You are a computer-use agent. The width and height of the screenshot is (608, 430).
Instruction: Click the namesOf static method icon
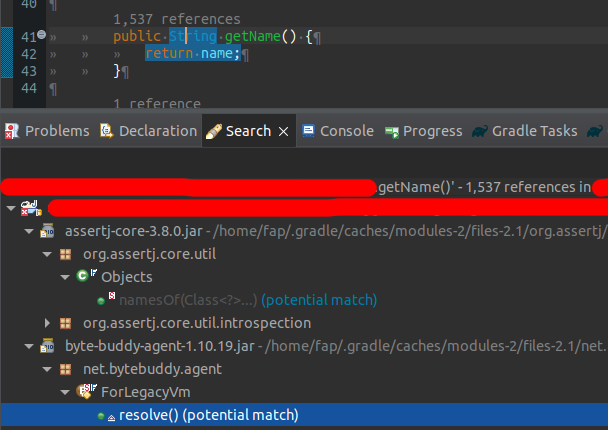pyautogui.click(x=106, y=299)
